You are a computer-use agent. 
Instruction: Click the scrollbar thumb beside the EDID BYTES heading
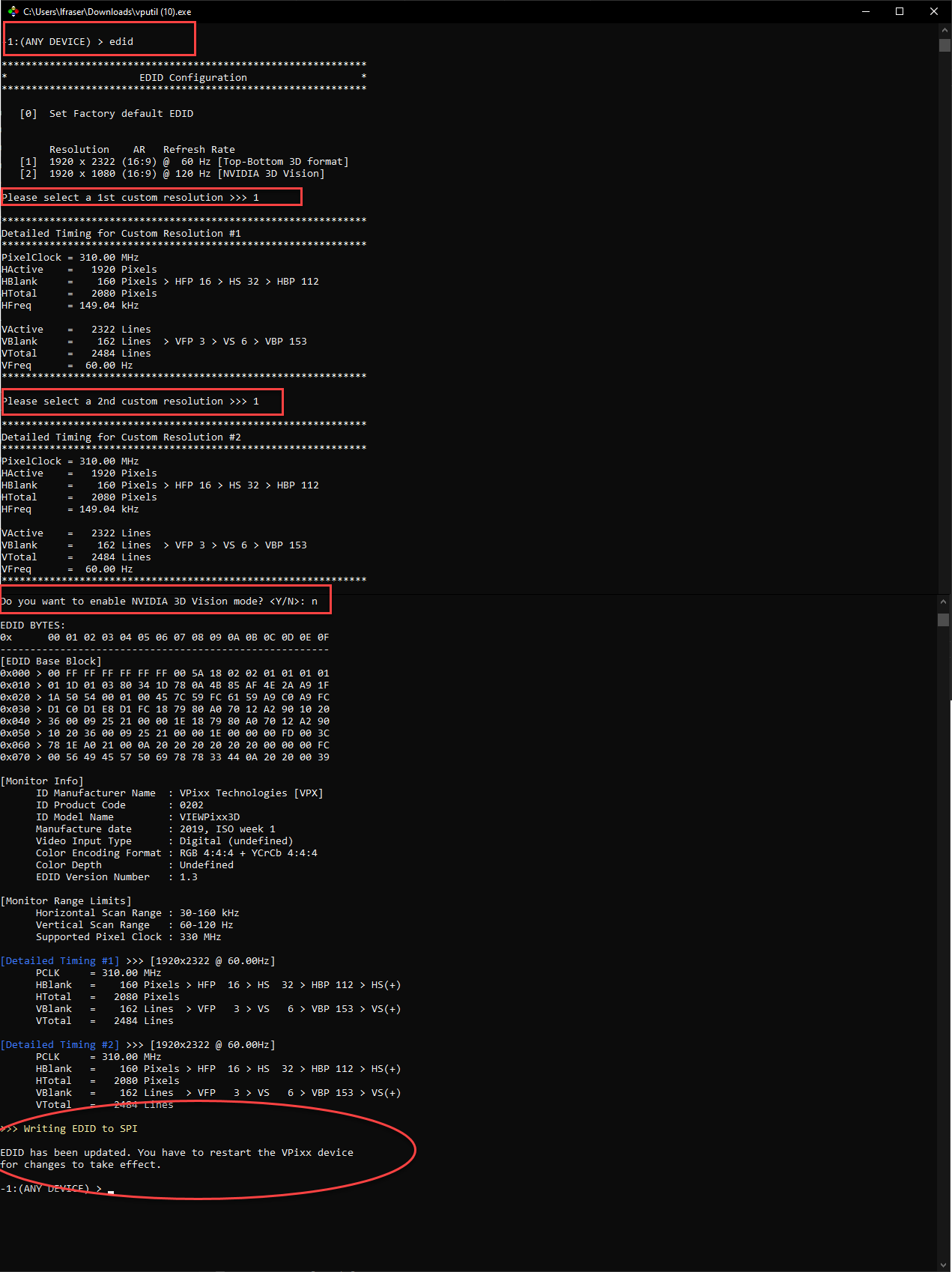[x=944, y=620]
